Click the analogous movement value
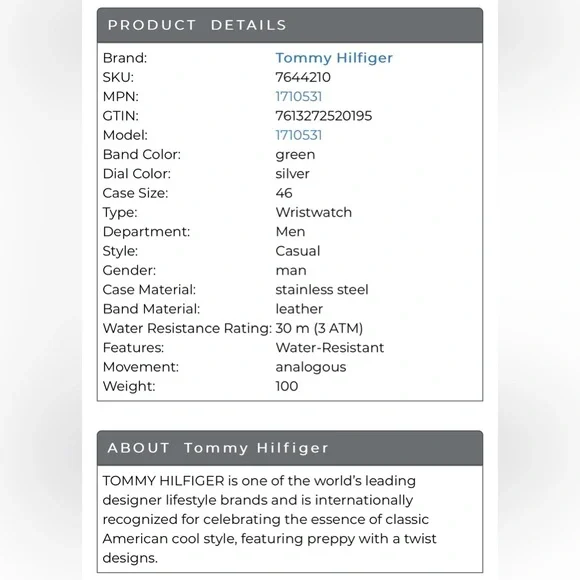This screenshot has height=580, width=580. (311, 367)
